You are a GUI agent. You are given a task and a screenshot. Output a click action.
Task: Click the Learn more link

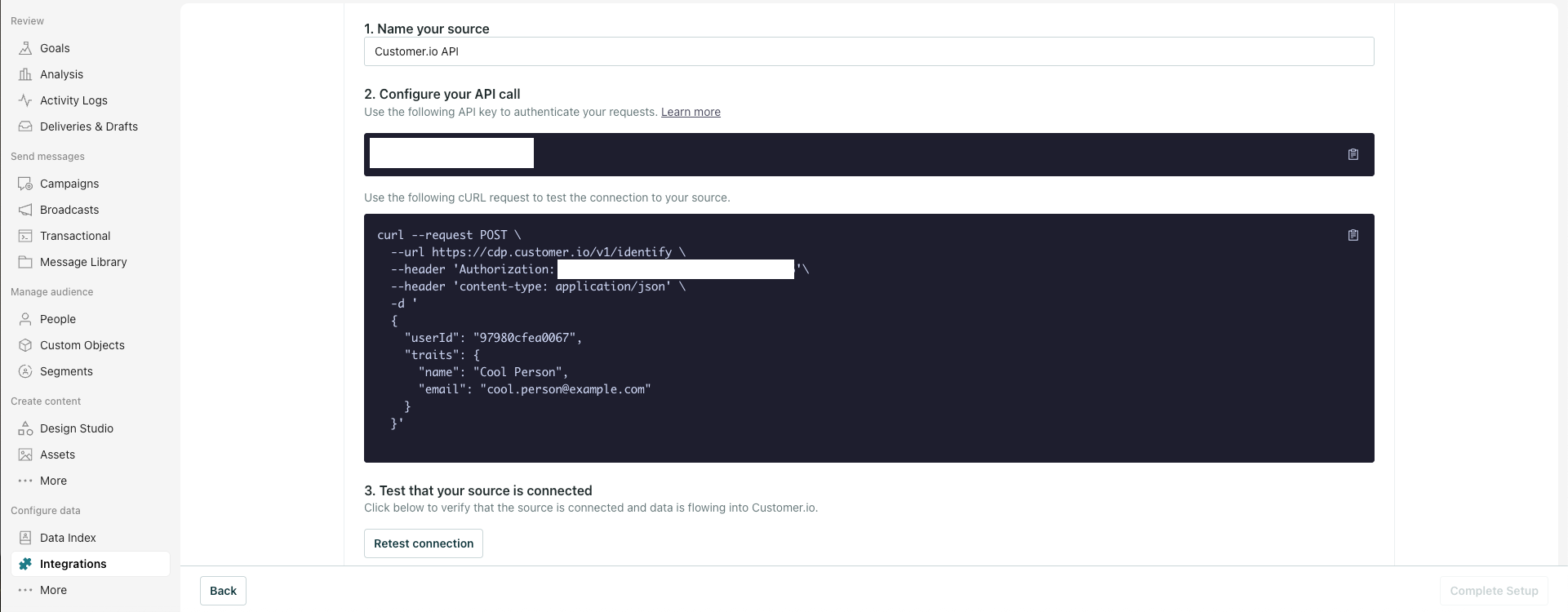pos(691,112)
